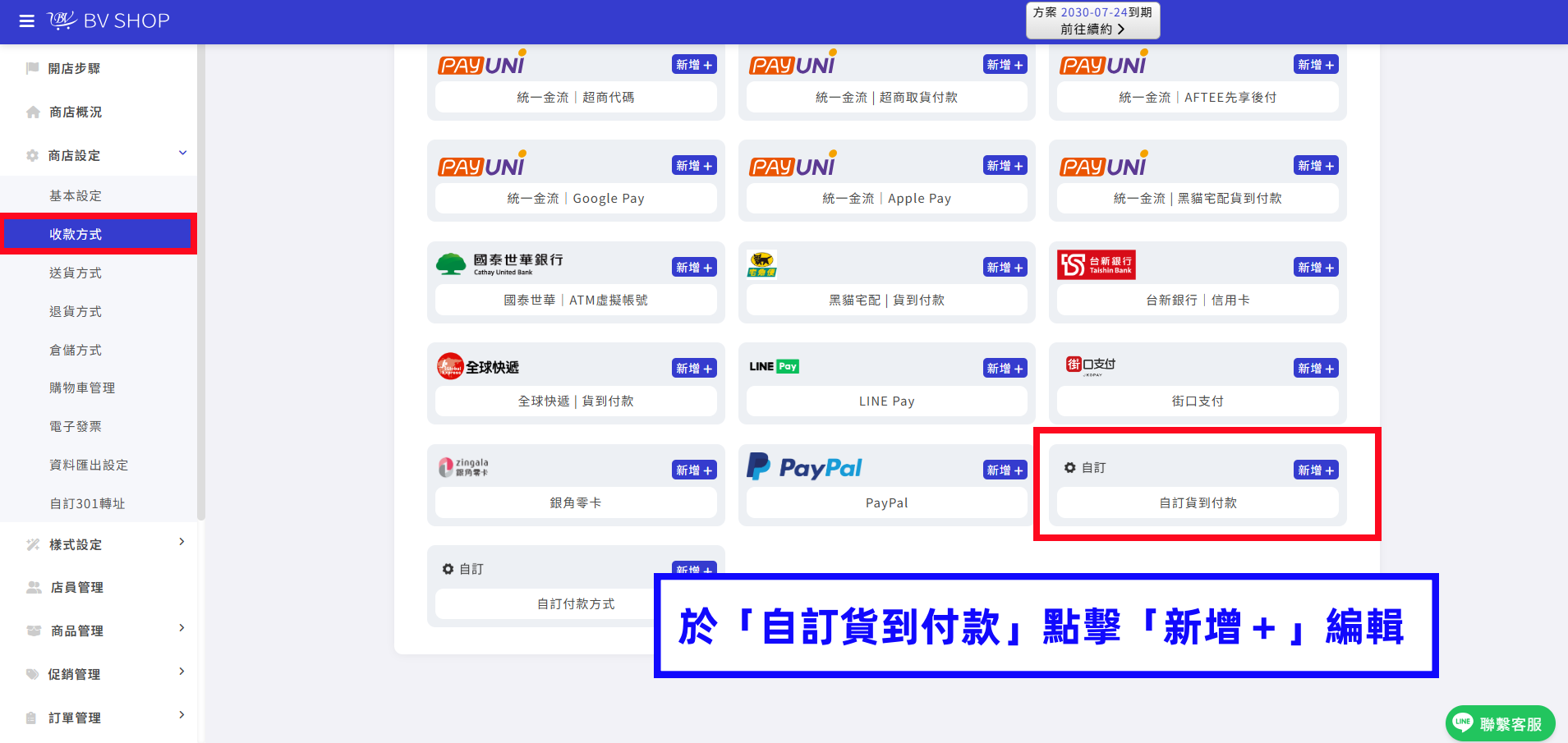Click 新增+ on LINE Pay card
This screenshot has width=1568, height=743.
point(1005,368)
